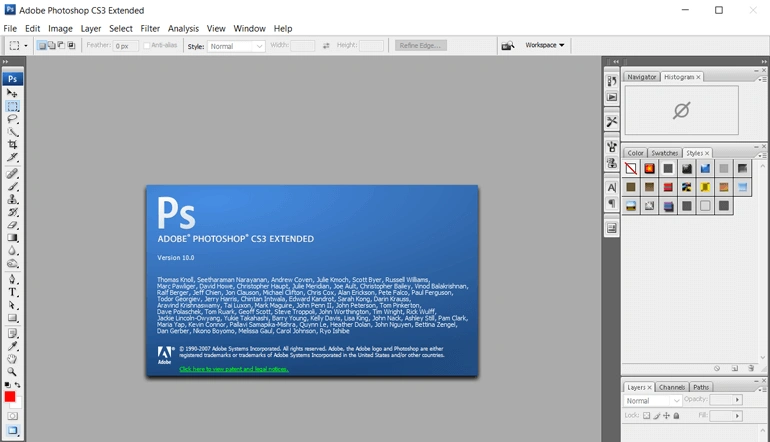This screenshot has height=442, width=770.
Task: Select the History Brush tool
Action: pos(12,212)
